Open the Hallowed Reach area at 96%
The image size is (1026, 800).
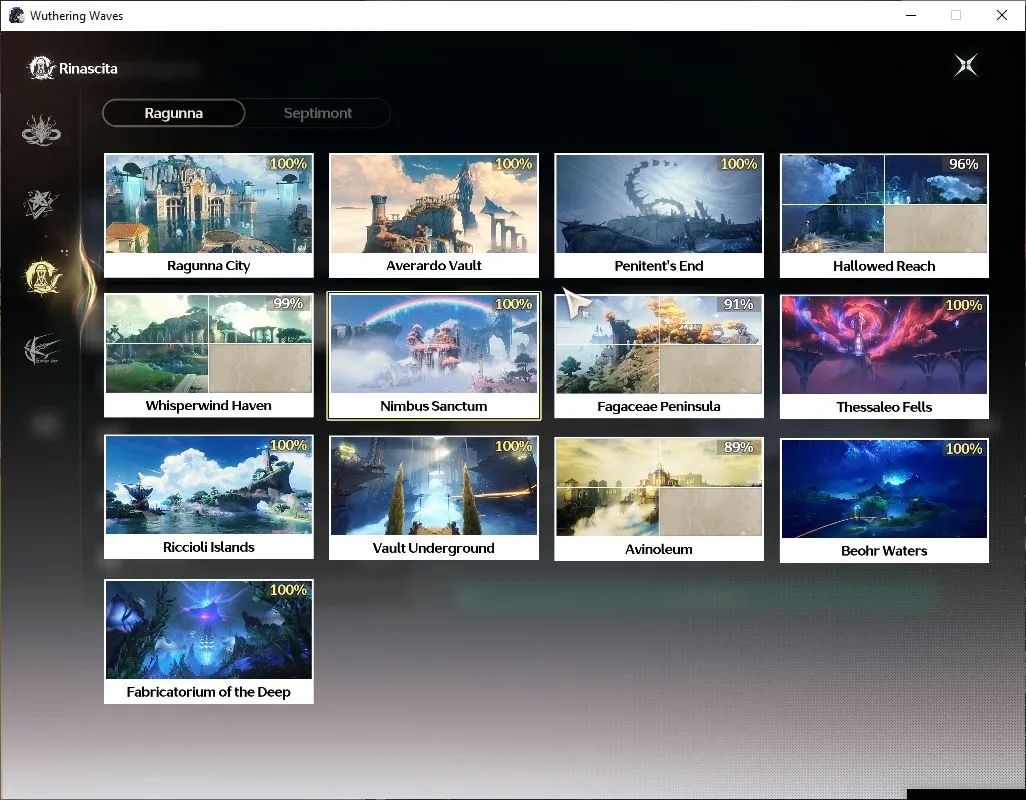(884, 216)
